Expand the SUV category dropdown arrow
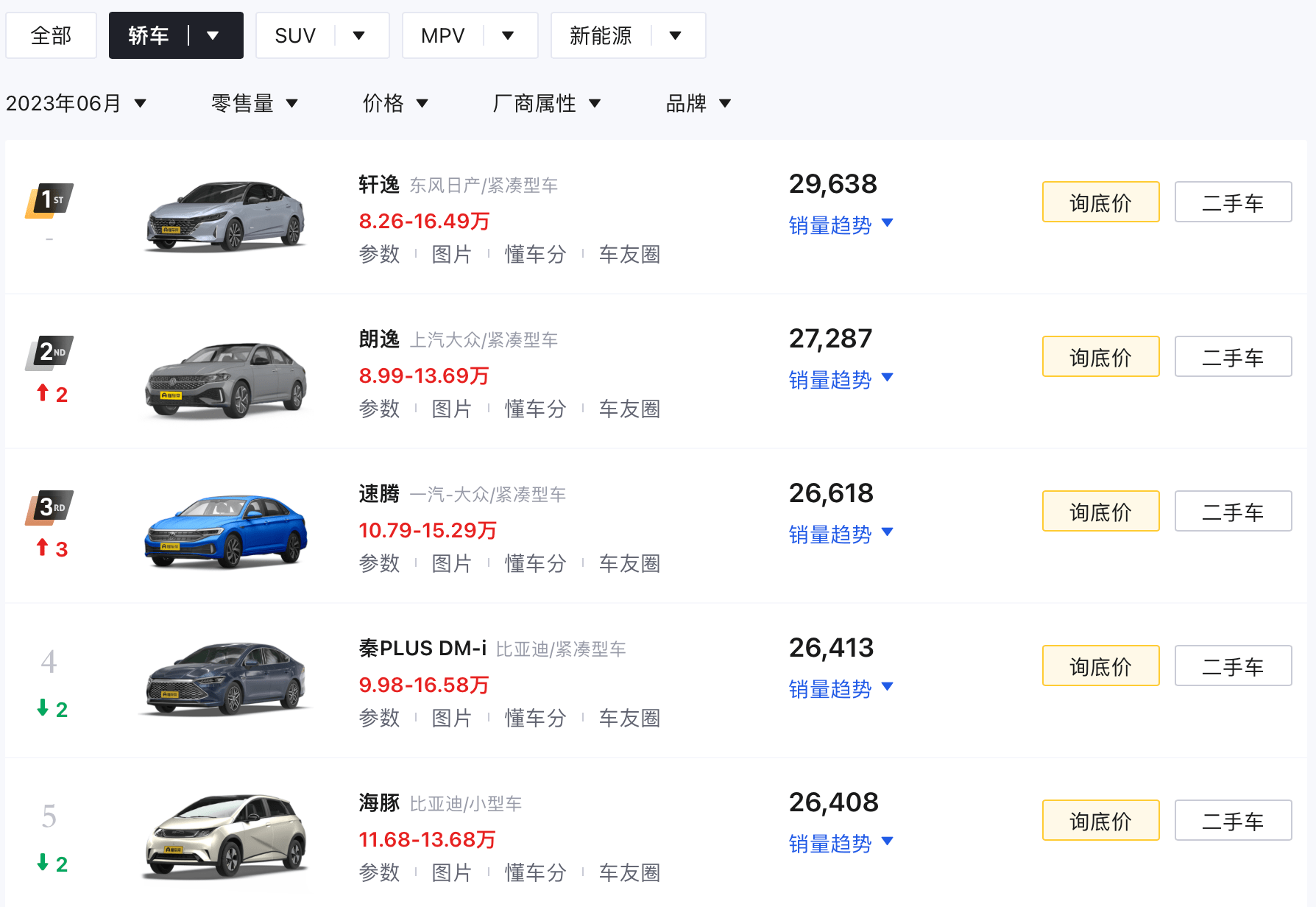 click(359, 35)
